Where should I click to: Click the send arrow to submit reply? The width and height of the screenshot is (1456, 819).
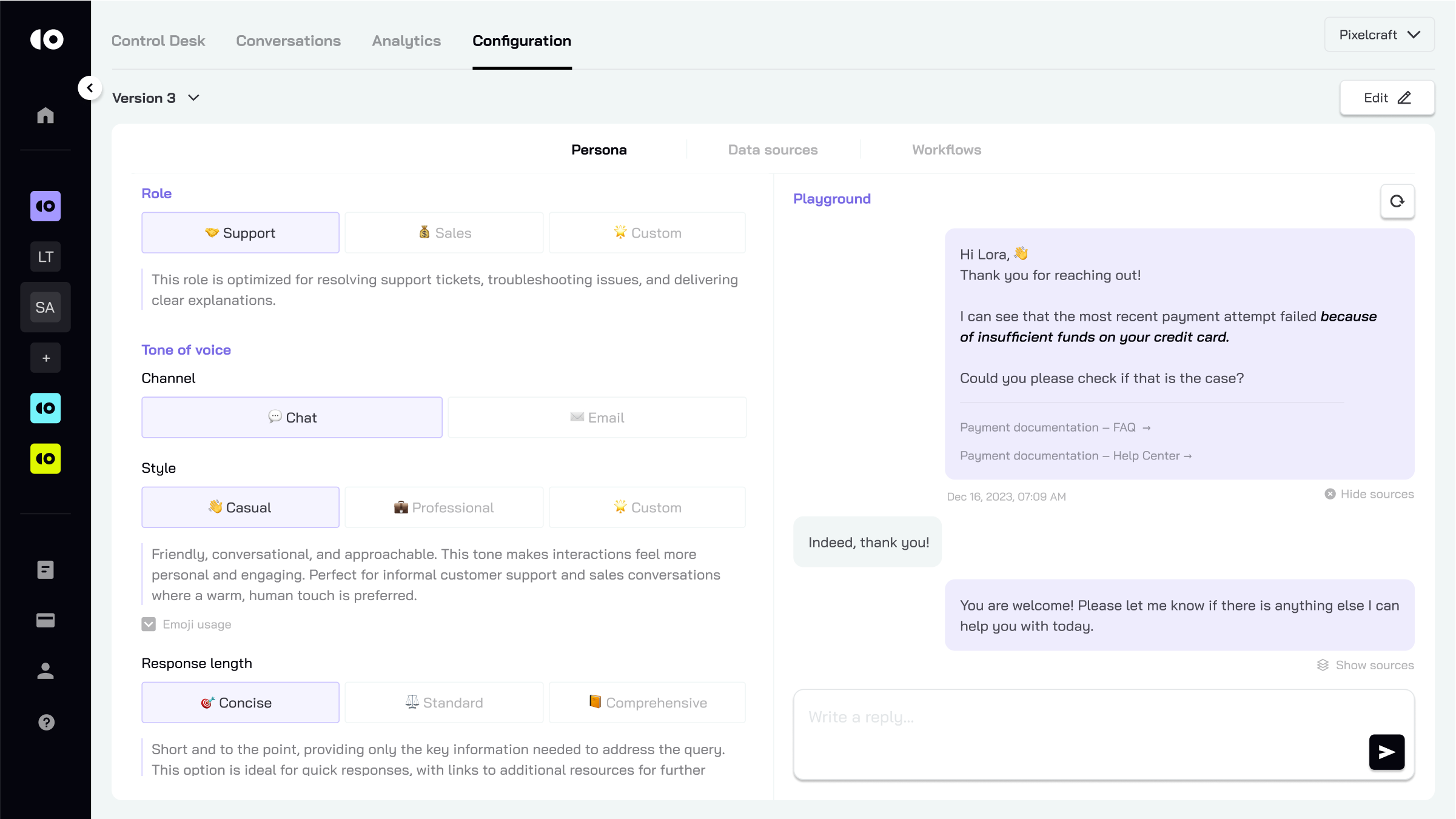point(1386,752)
